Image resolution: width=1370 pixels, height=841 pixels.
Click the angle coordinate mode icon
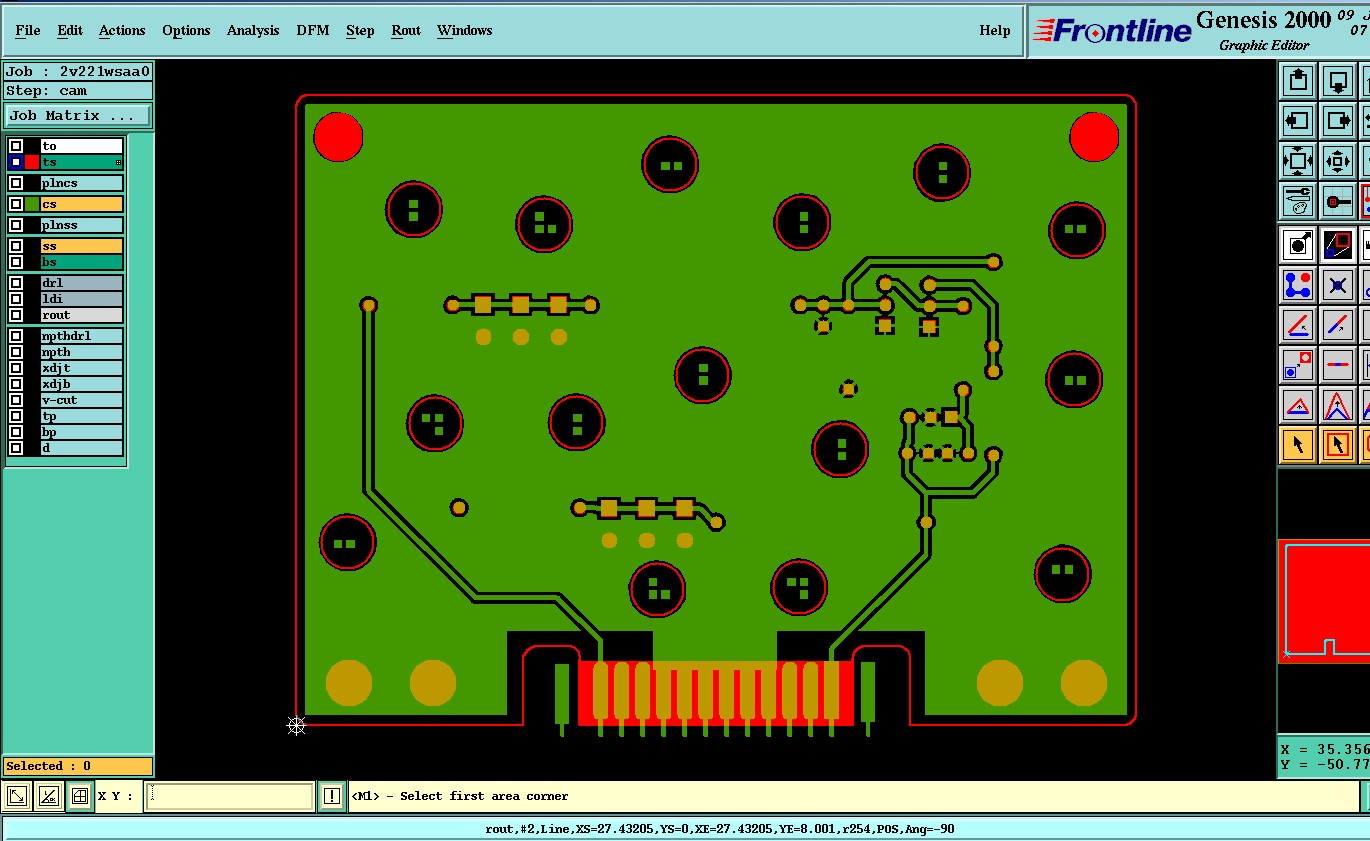click(48, 796)
